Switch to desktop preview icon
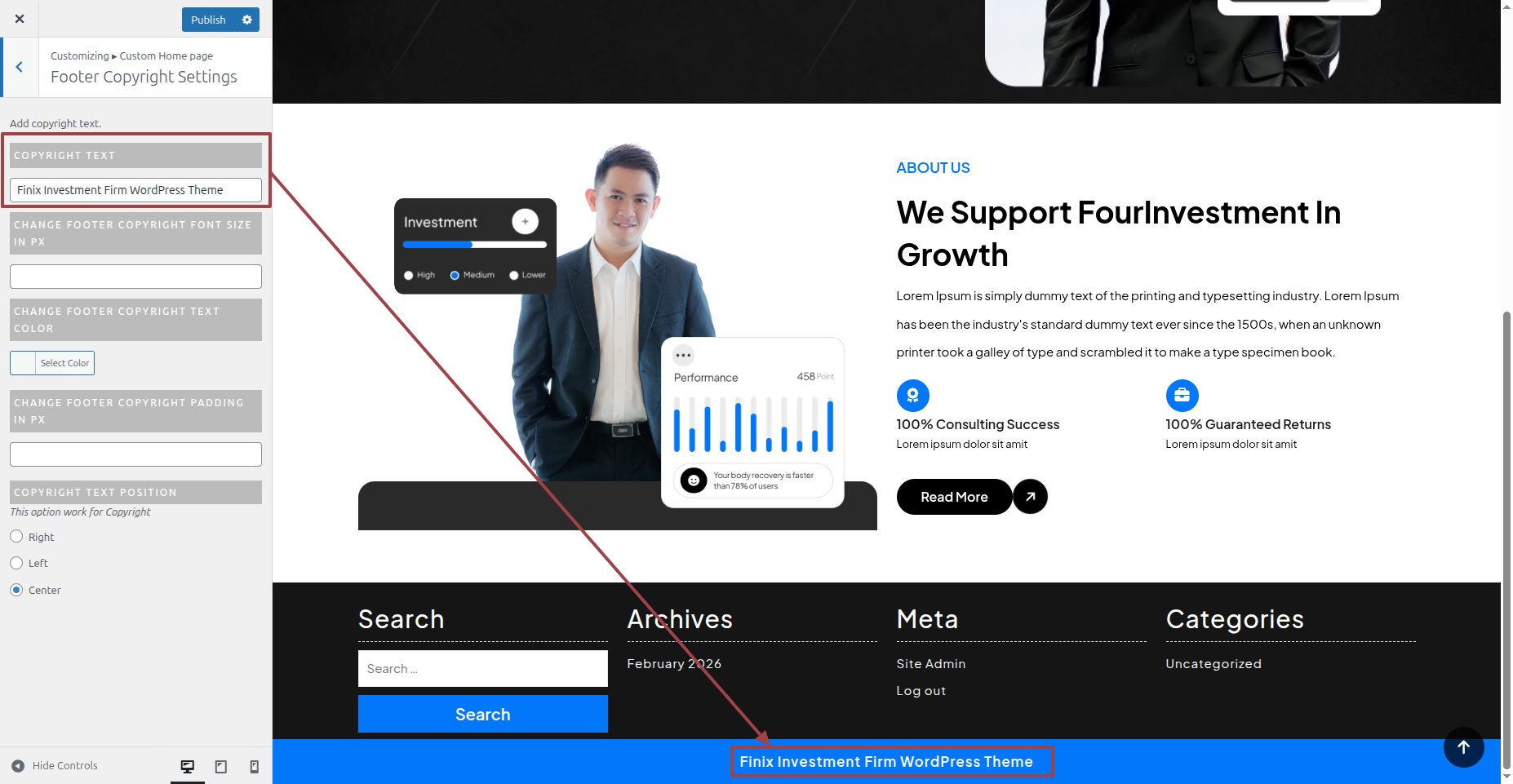The height and width of the screenshot is (784, 1513). 188,766
